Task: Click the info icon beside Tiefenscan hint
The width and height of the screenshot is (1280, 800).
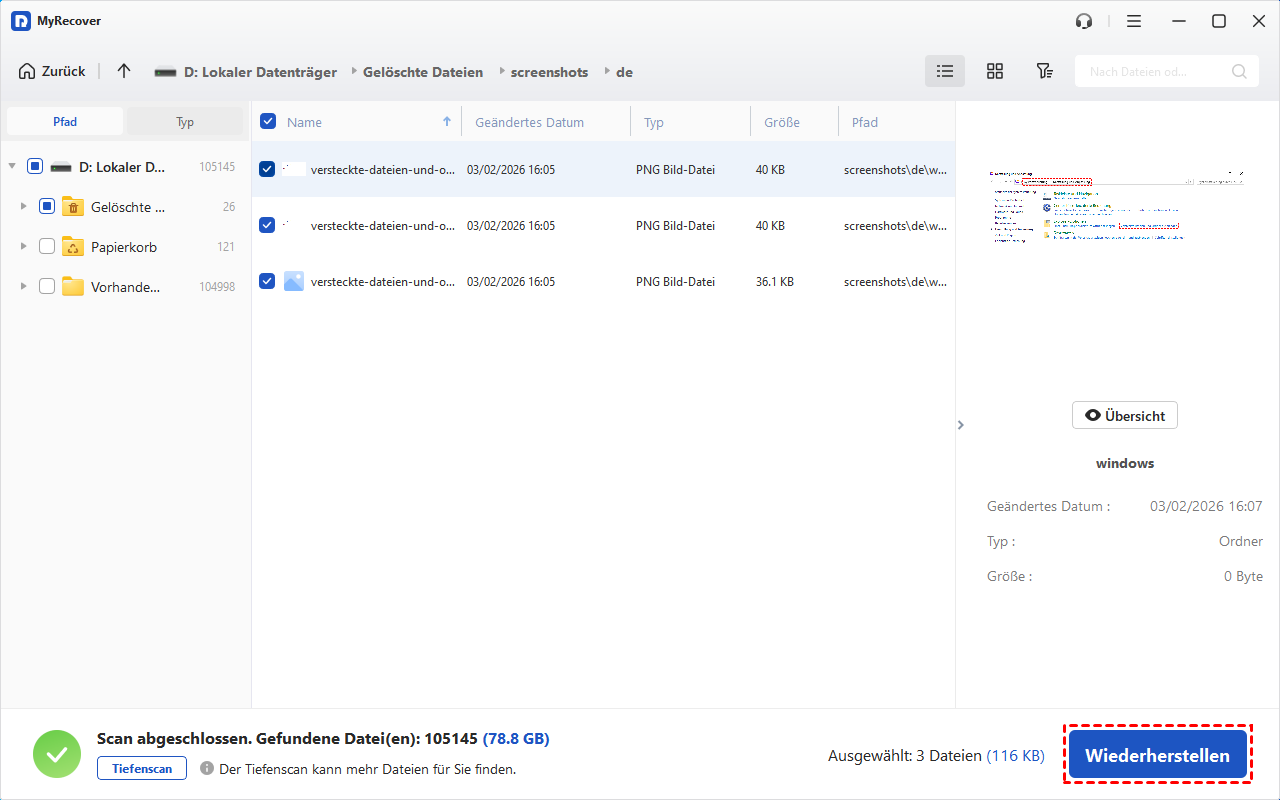Action: [207, 769]
